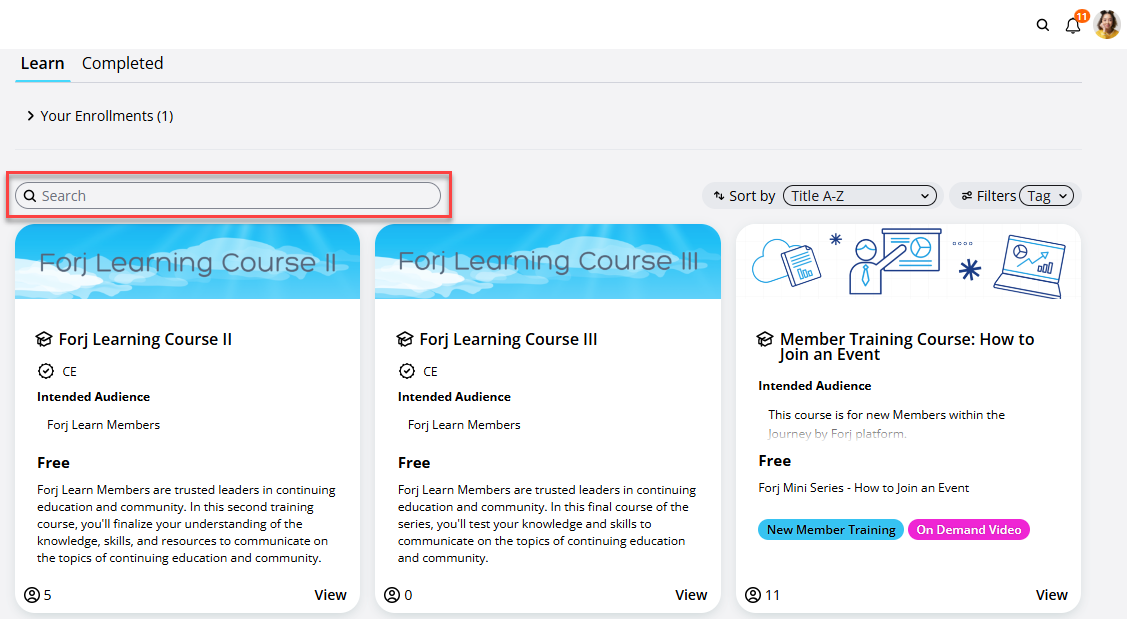Open the user profile avatar

[1107, 24]
